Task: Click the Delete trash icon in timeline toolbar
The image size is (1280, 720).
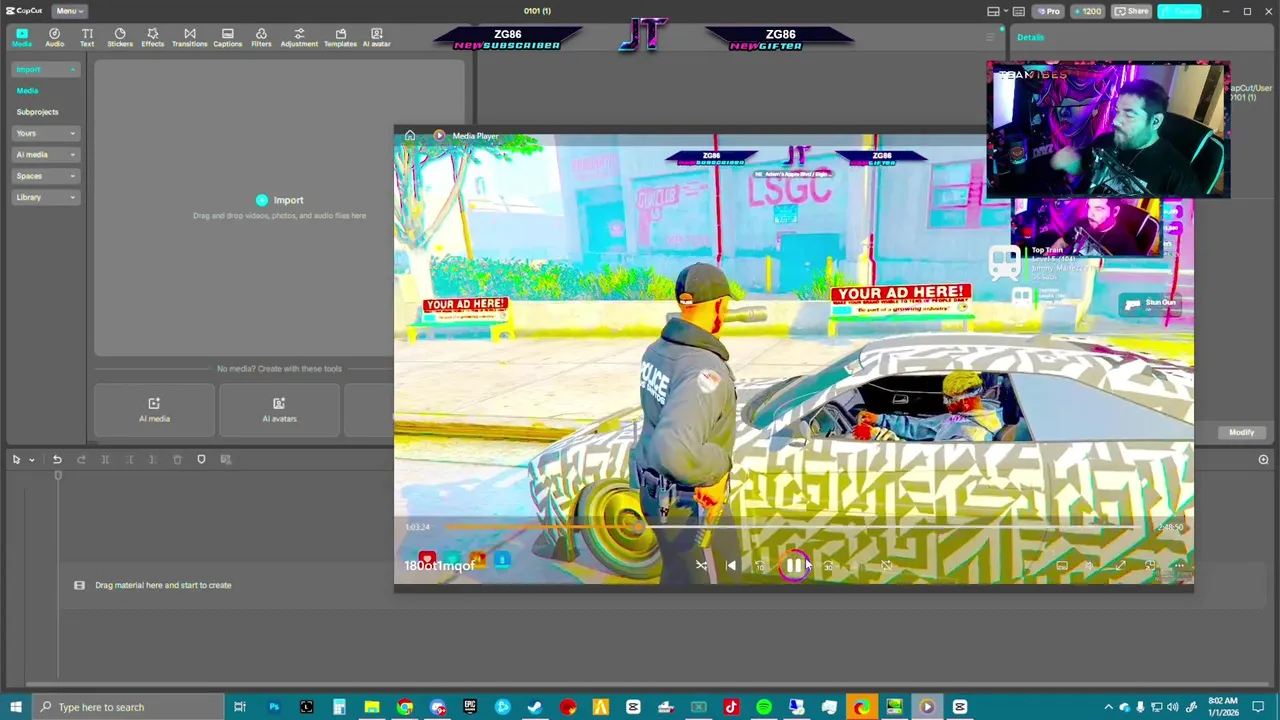Action: pos(177,459)
